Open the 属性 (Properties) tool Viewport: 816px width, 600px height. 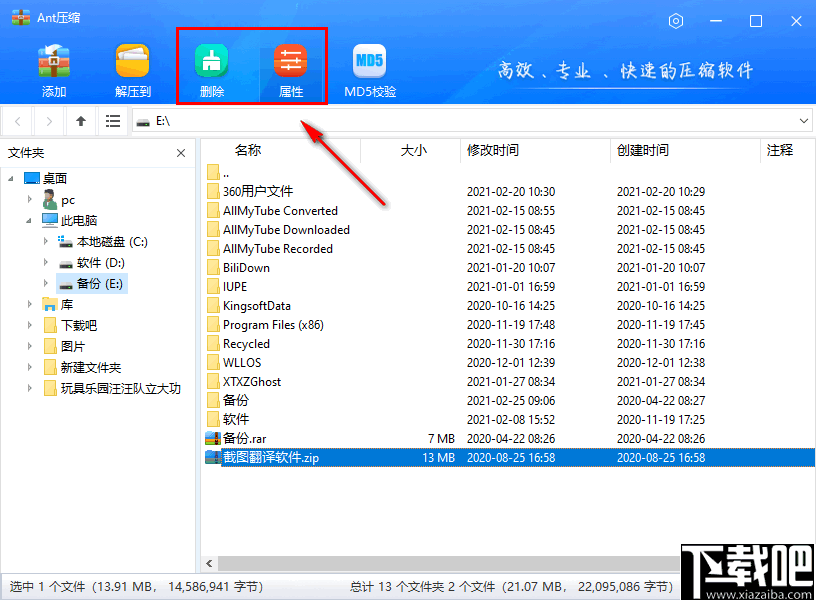[291, 71]
